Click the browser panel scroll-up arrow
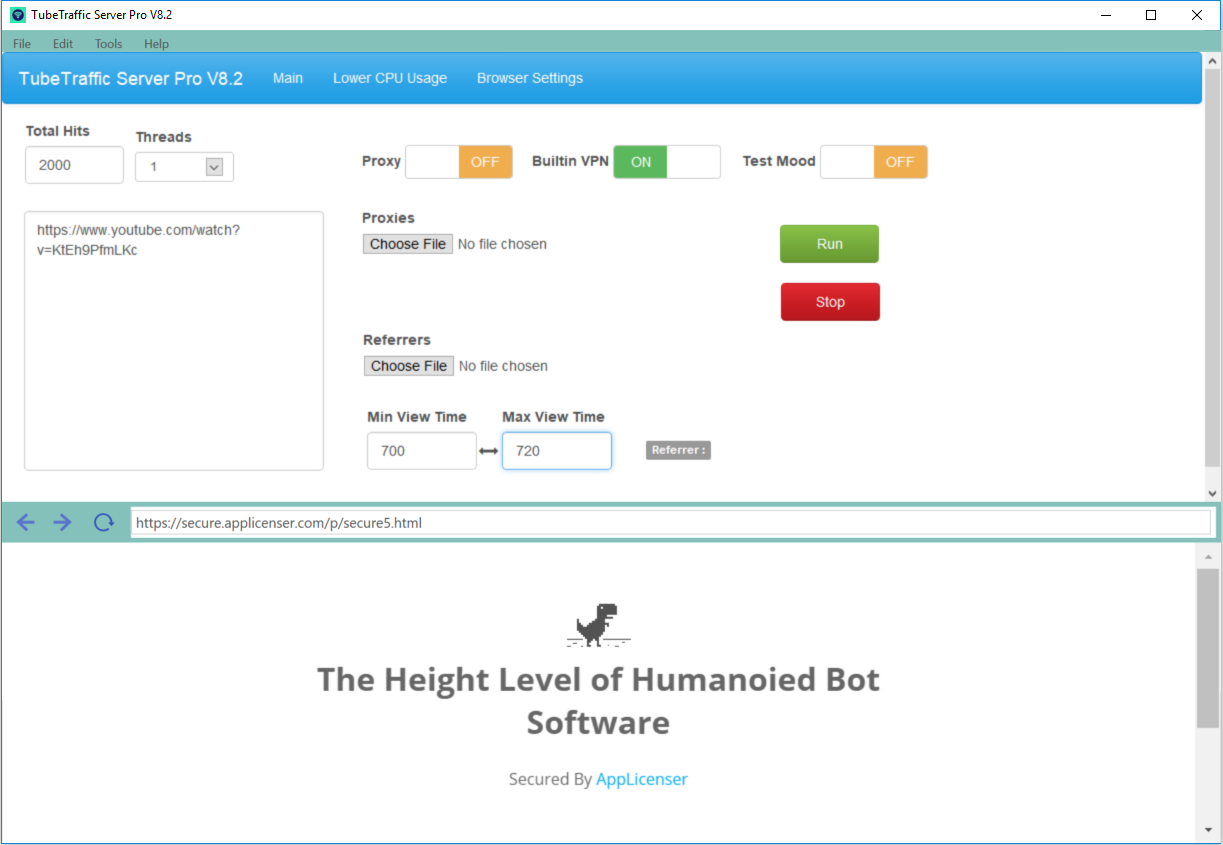Viewport: 1223px width, 845px height. click(1209, 555)
